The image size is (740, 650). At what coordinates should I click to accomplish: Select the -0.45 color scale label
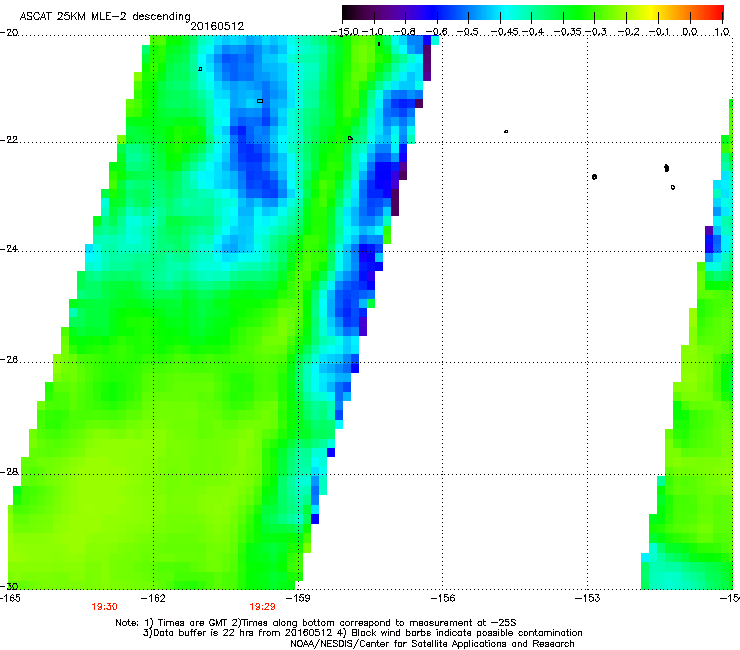504,32
